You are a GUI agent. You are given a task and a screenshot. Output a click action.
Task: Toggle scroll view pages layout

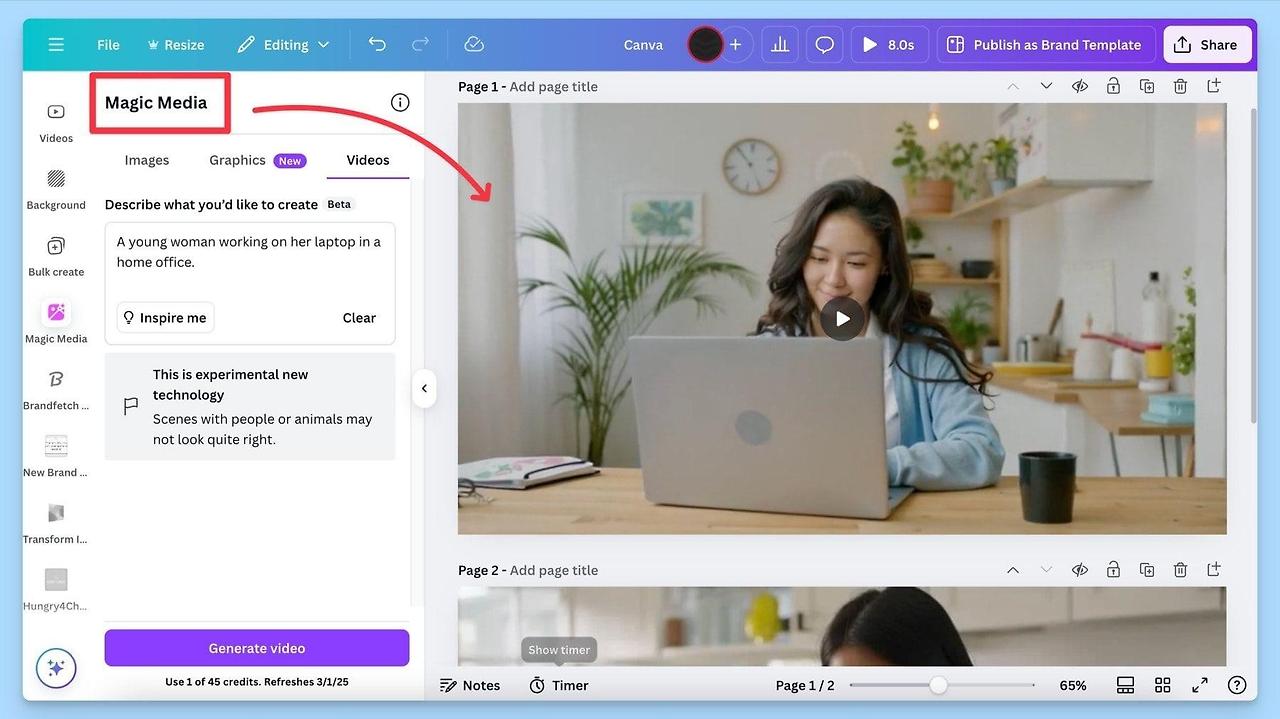pos(1125,685)
